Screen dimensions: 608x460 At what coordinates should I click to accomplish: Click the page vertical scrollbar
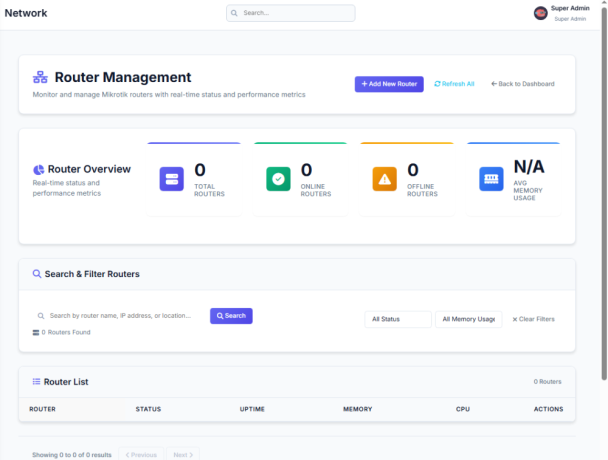click(603, 200)
